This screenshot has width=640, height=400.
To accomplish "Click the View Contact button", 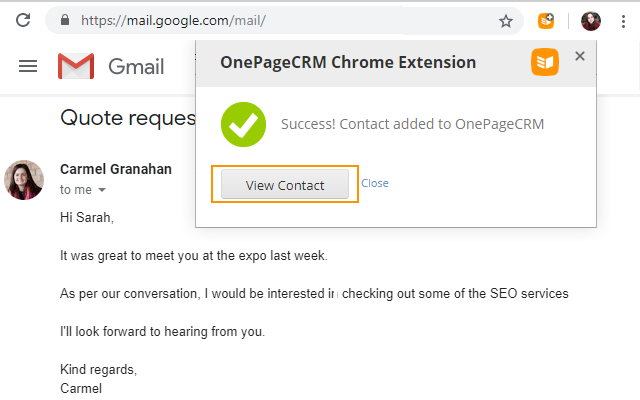I will 285,184.
